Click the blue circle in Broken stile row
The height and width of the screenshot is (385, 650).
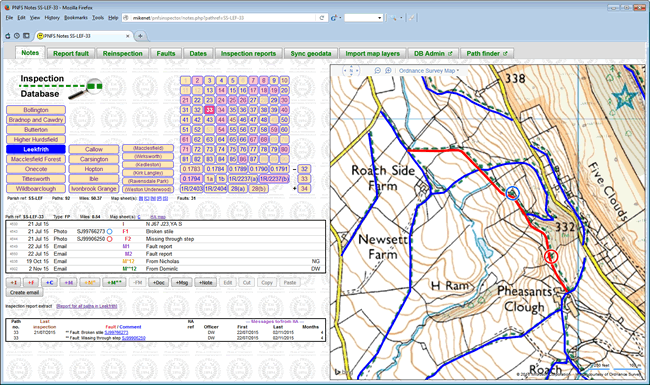click(109, 232)
